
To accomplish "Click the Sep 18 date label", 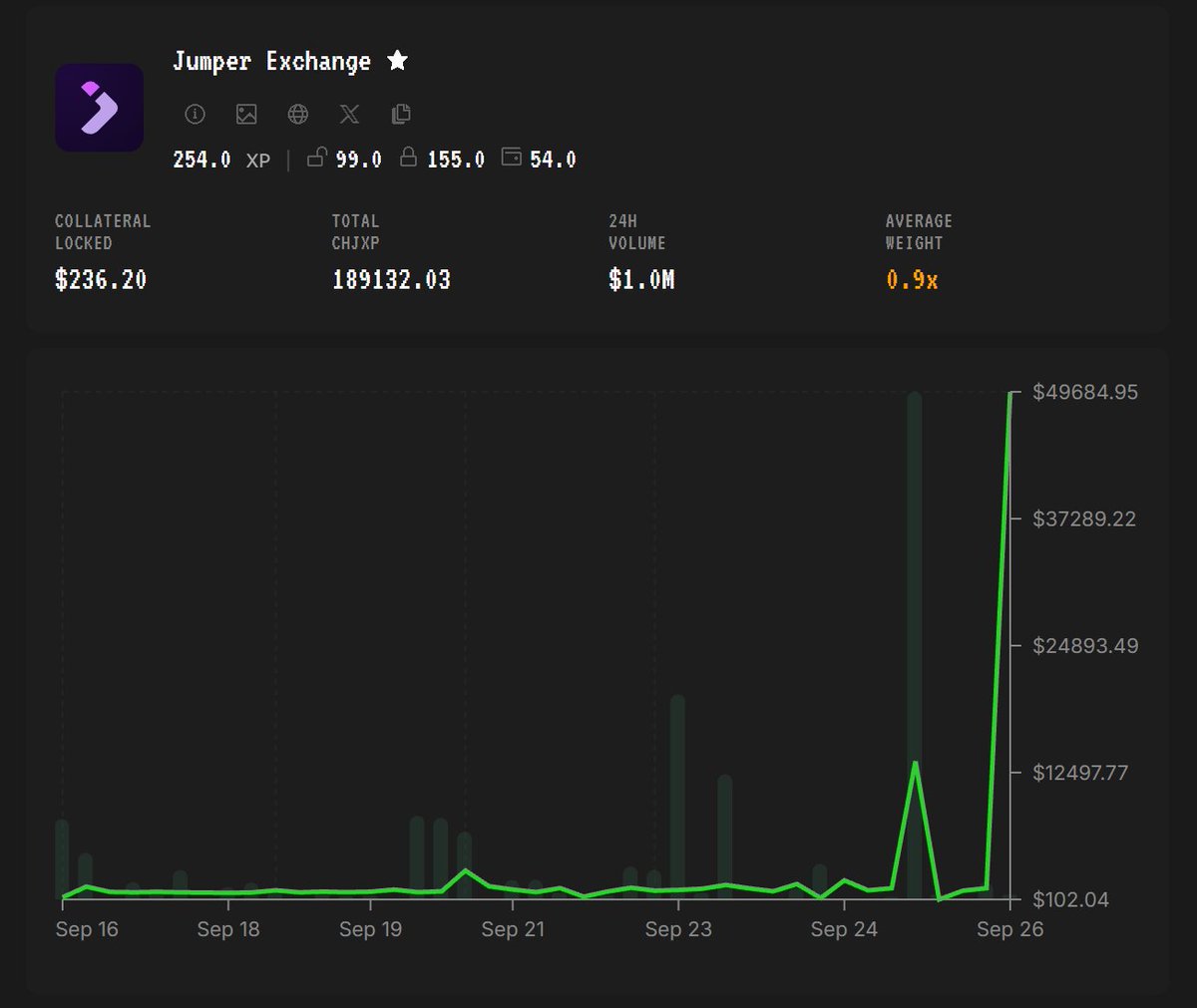I will (x=228, y=929).
